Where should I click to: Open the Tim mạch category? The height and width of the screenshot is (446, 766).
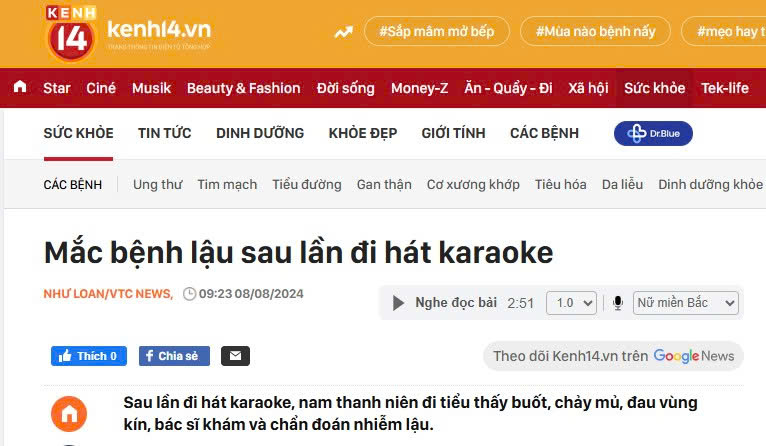tap(227, 185)
